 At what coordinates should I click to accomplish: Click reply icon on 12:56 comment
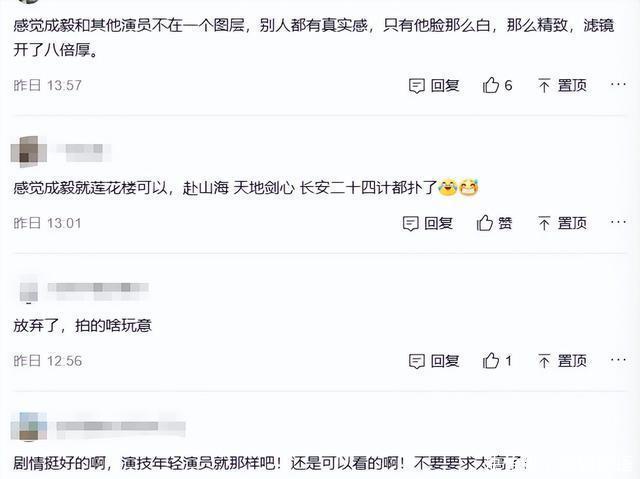pyautogui.click(x=417, y=361)
